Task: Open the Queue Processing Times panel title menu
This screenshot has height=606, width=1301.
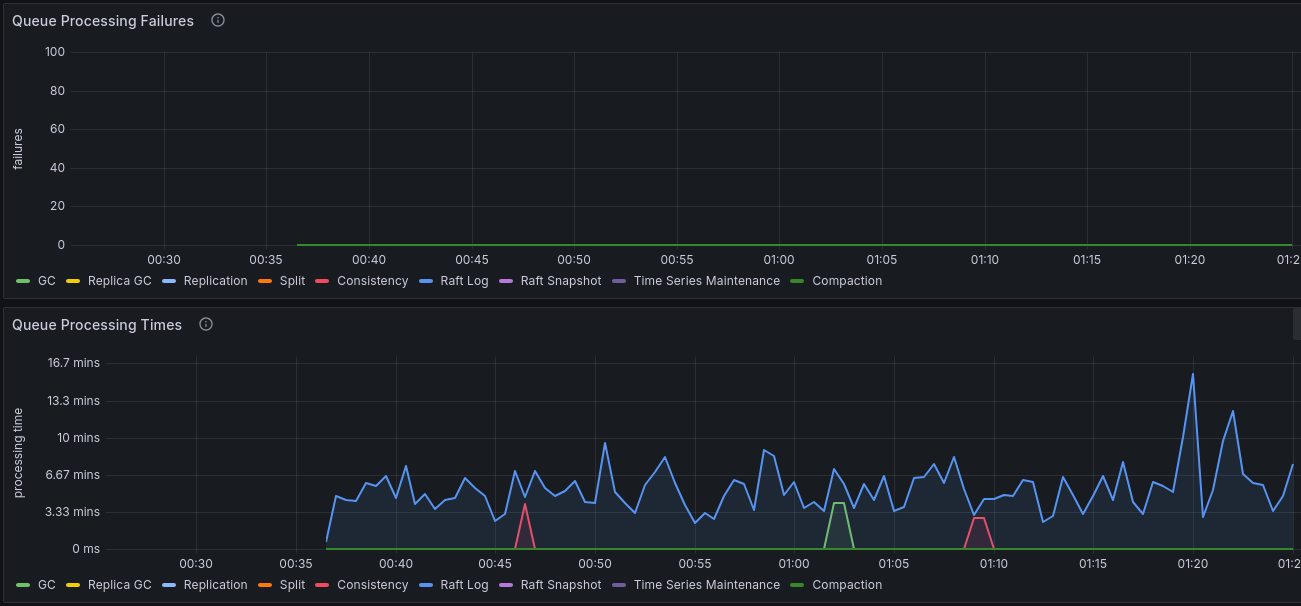Action: (97, 325)
